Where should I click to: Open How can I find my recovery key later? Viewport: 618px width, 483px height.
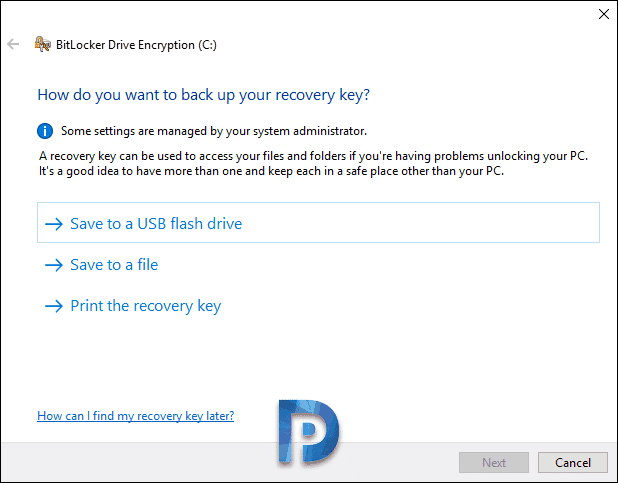coord(136,416)
